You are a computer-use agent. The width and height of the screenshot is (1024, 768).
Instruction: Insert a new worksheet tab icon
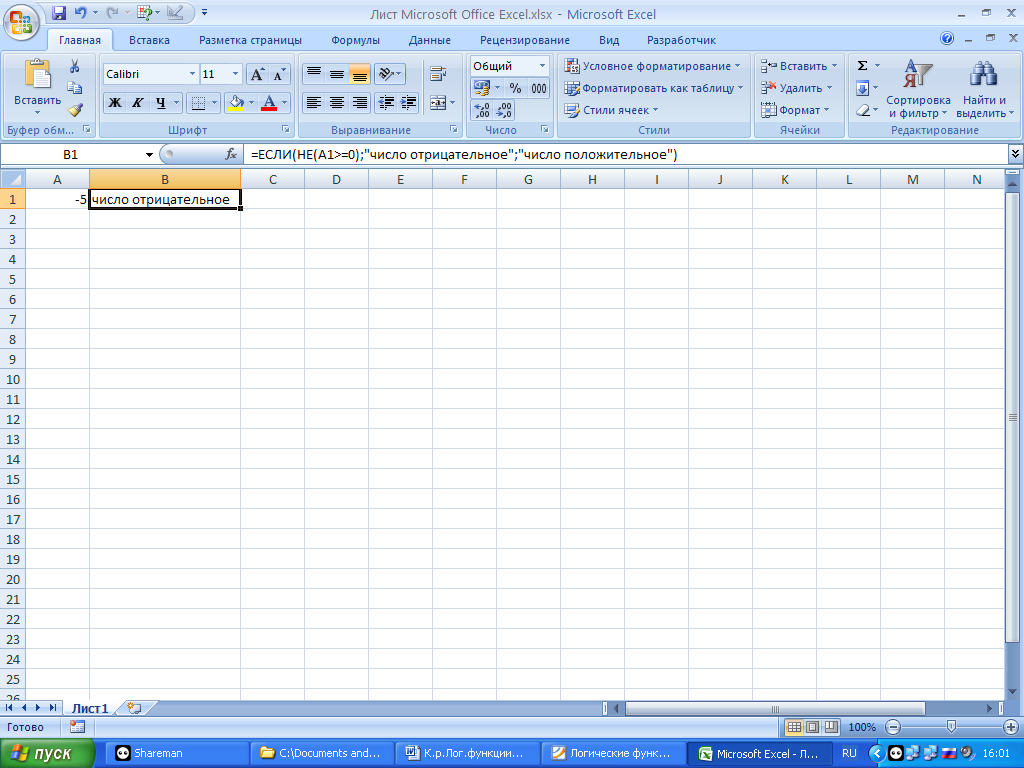(x=135, y=708)
